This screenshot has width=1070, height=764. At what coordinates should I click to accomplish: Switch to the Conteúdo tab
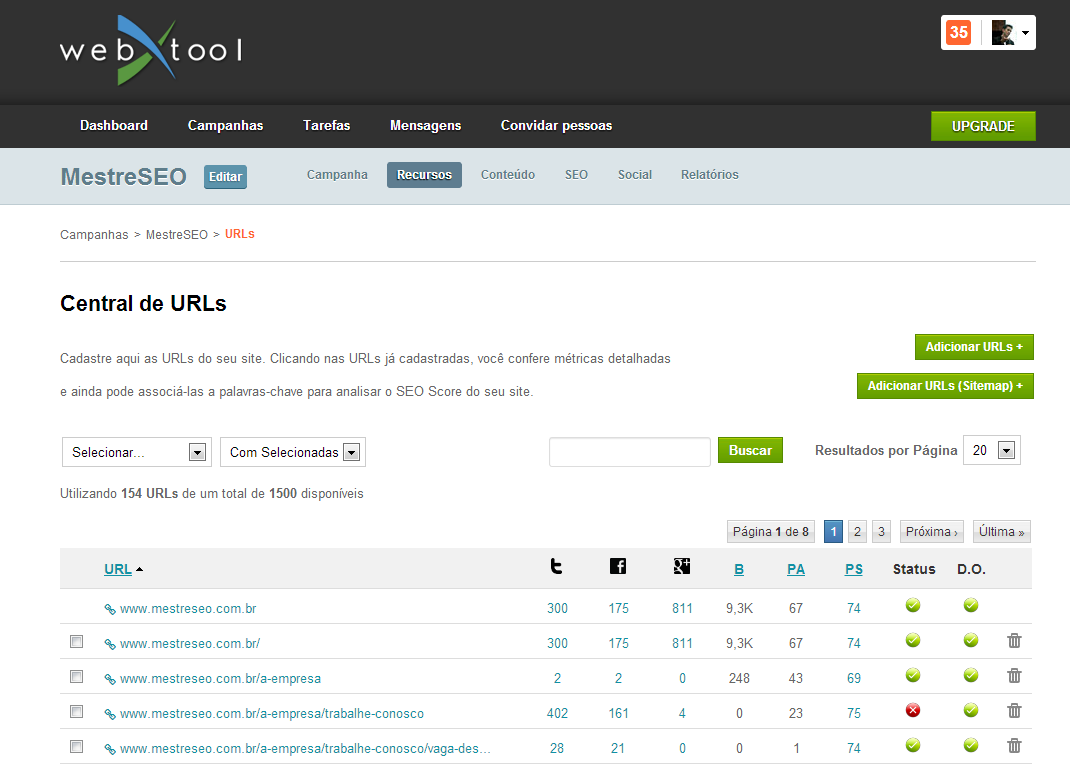[x=508, y=175]
